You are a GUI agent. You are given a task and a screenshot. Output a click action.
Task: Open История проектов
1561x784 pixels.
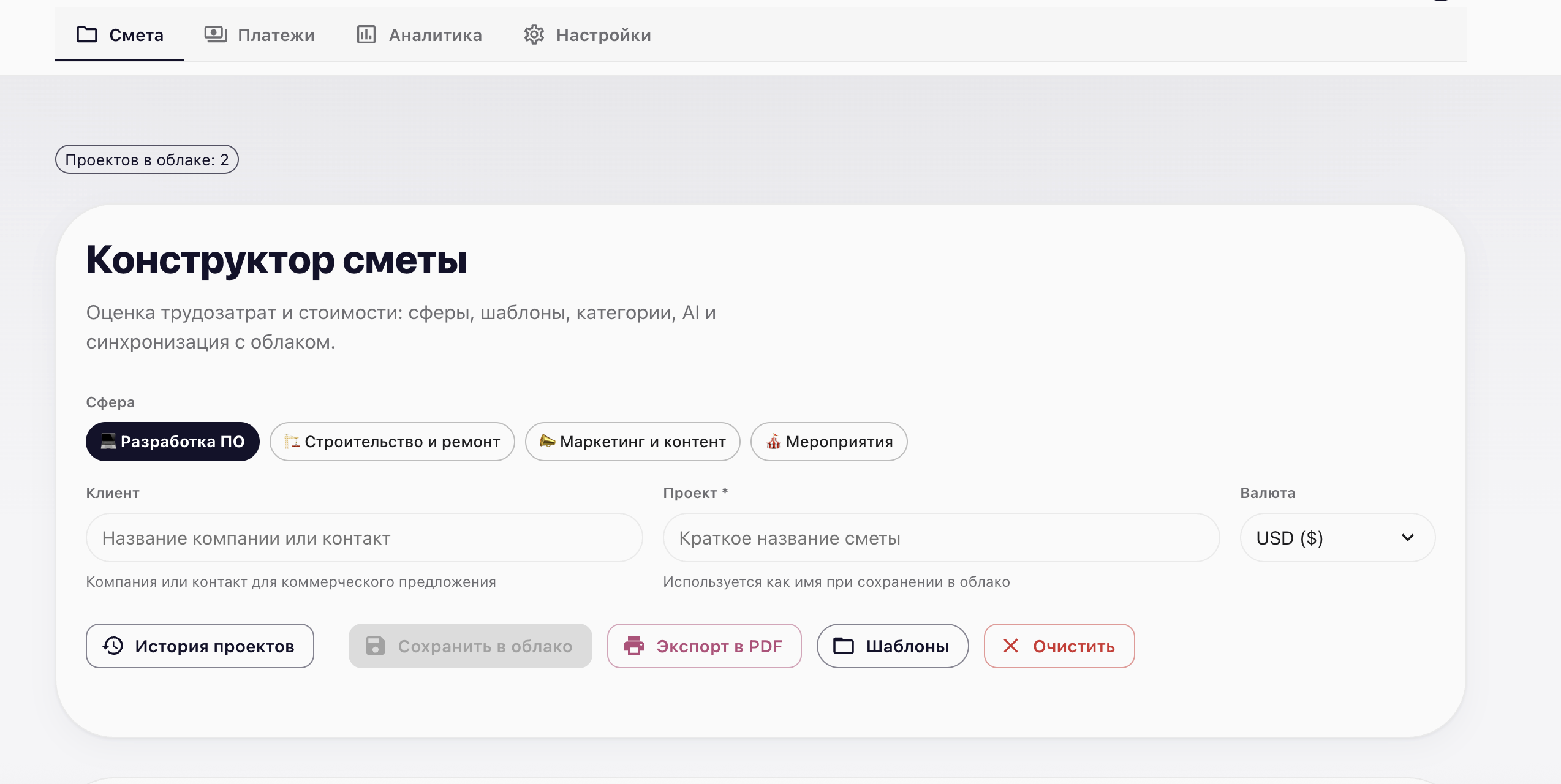point(200,646)
